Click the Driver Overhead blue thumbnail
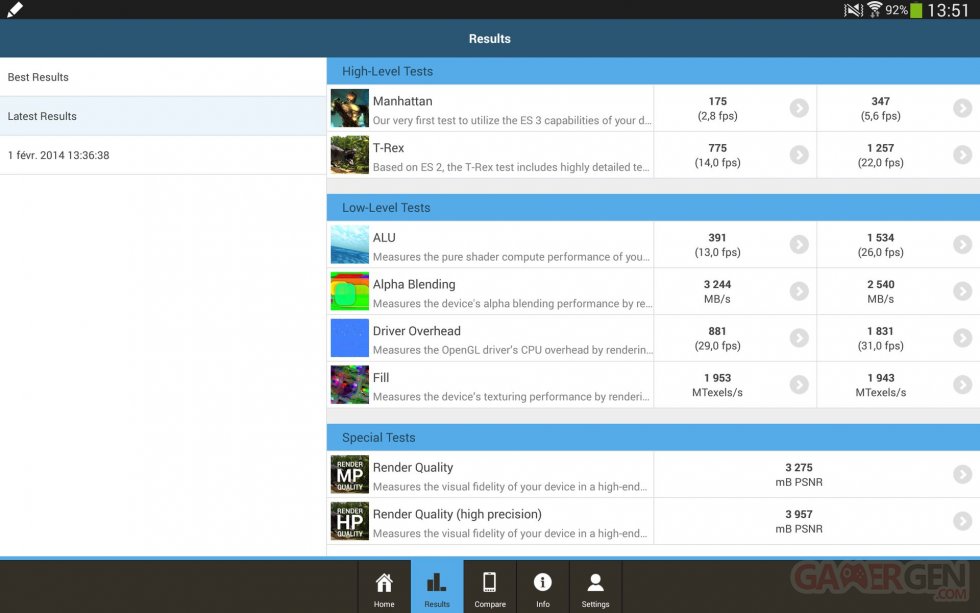Screen dimensions: 980x613 pos(349,339)
